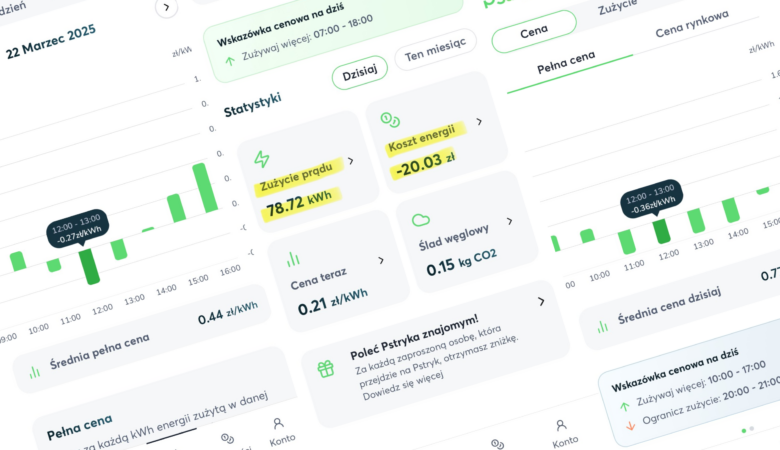Select the 14:00 bar in right chart
The height and width of the screenshot is (450, 780).
tap(731, 210)
